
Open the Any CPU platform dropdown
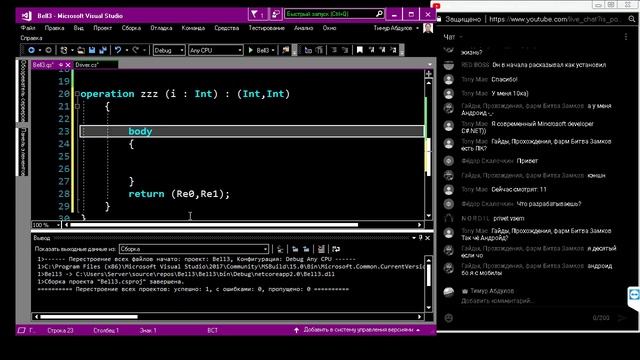point(216,50)
